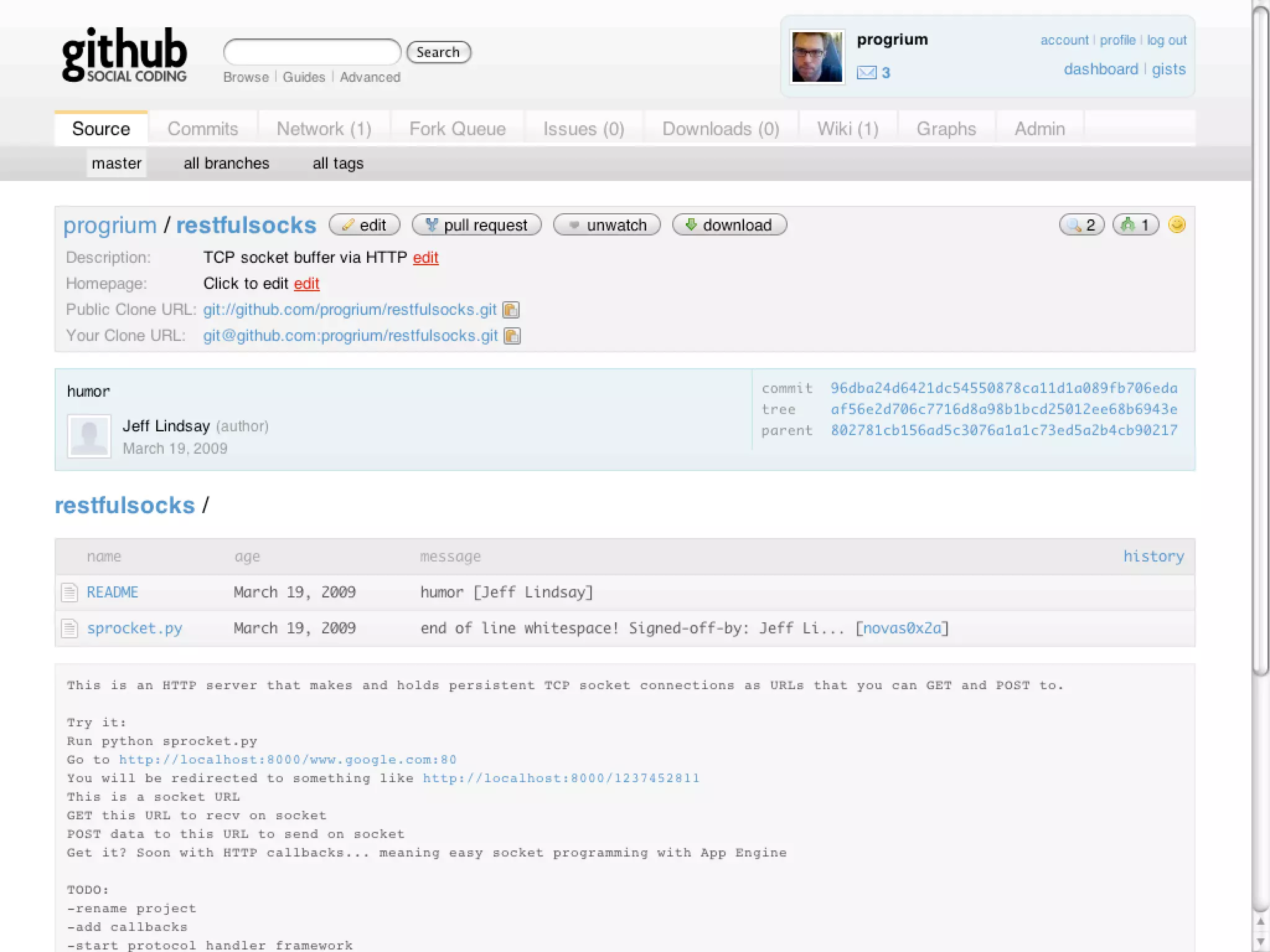Switch to the Commits tab
The image size is (1270, 952).
click(x=203, y=128)
